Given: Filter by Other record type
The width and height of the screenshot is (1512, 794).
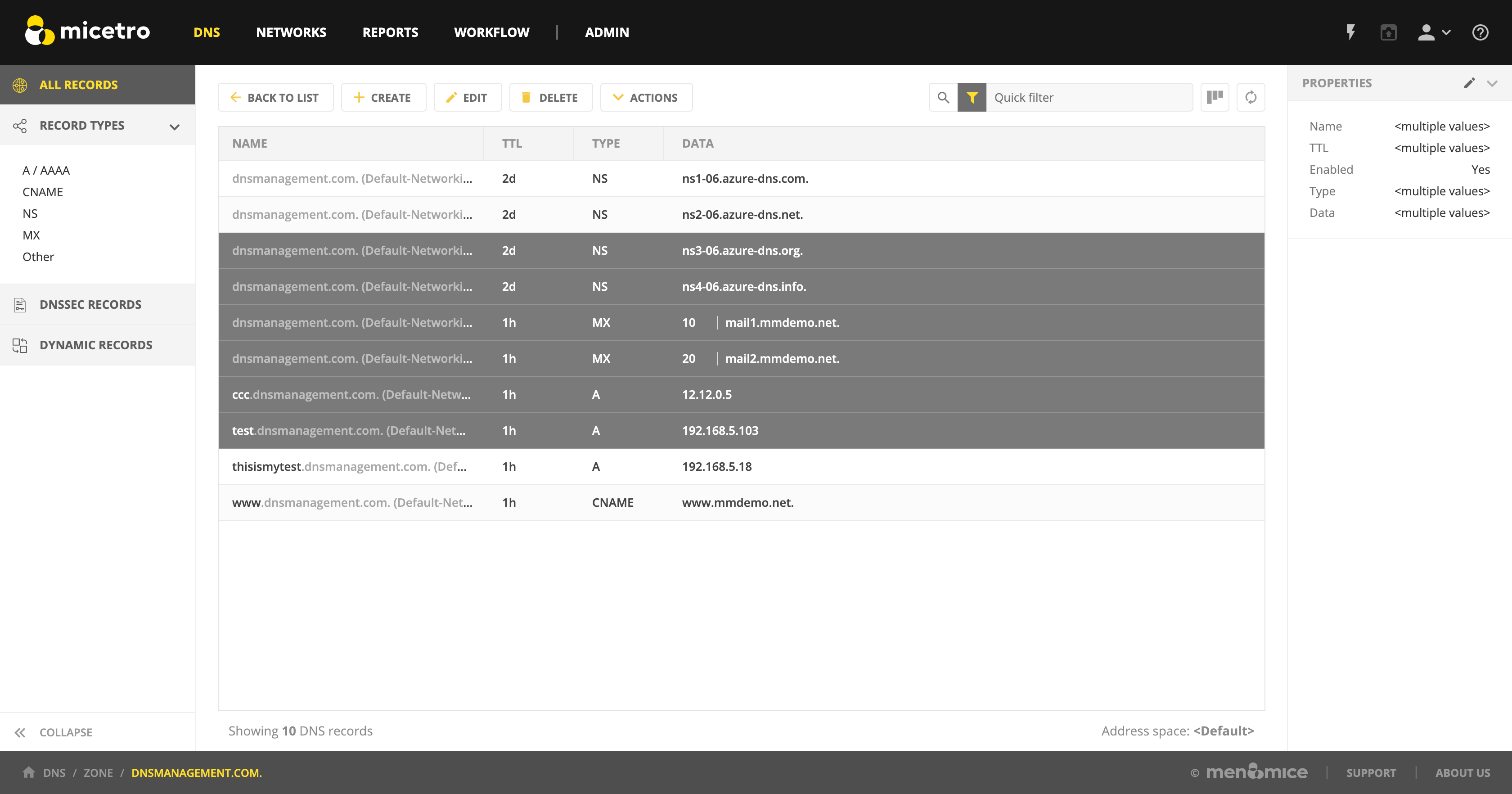Looking at the screenshot, I should [x=38, y=257].
